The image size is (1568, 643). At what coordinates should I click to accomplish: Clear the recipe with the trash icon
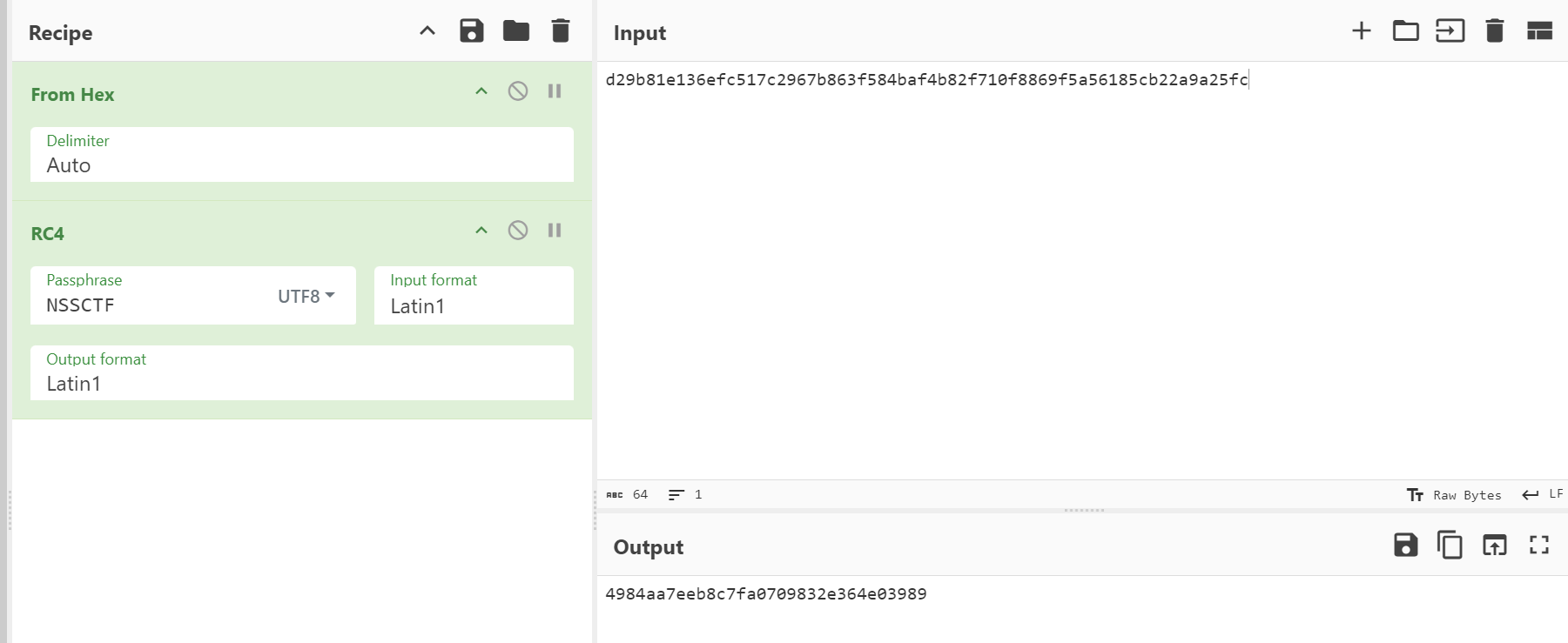point(561,31)
